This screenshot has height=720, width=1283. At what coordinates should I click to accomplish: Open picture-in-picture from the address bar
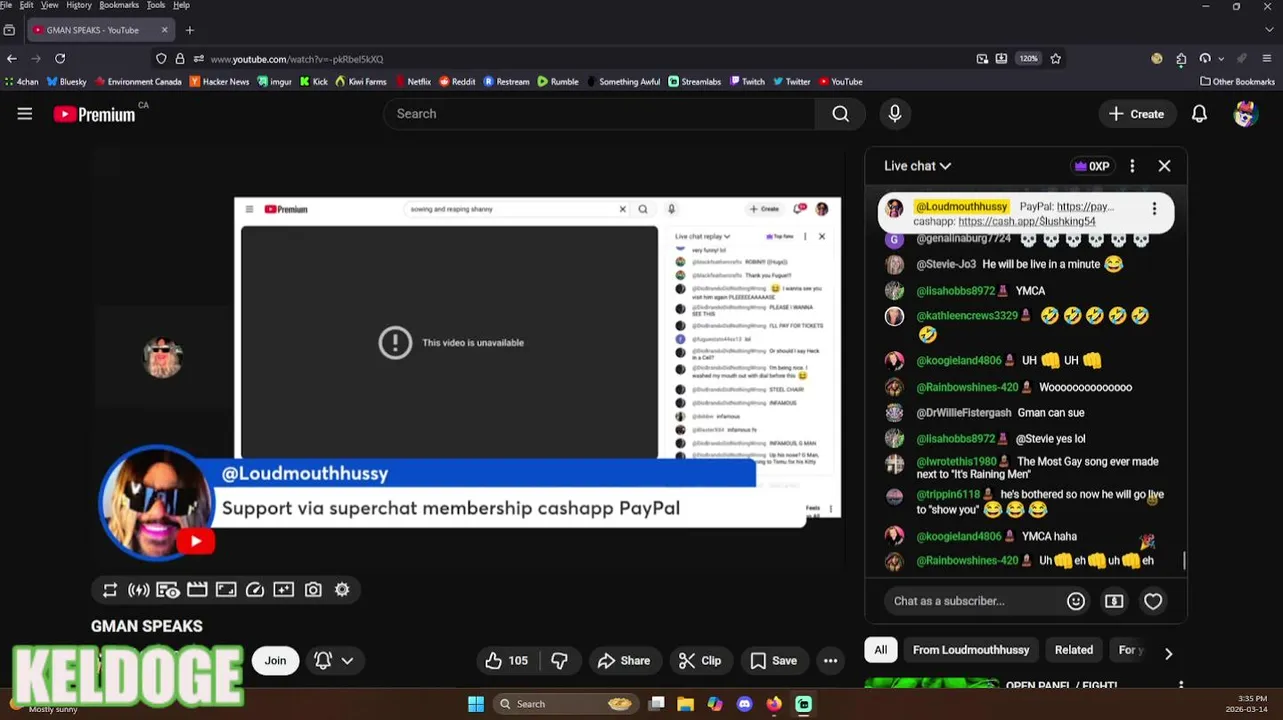coord(982,59)
